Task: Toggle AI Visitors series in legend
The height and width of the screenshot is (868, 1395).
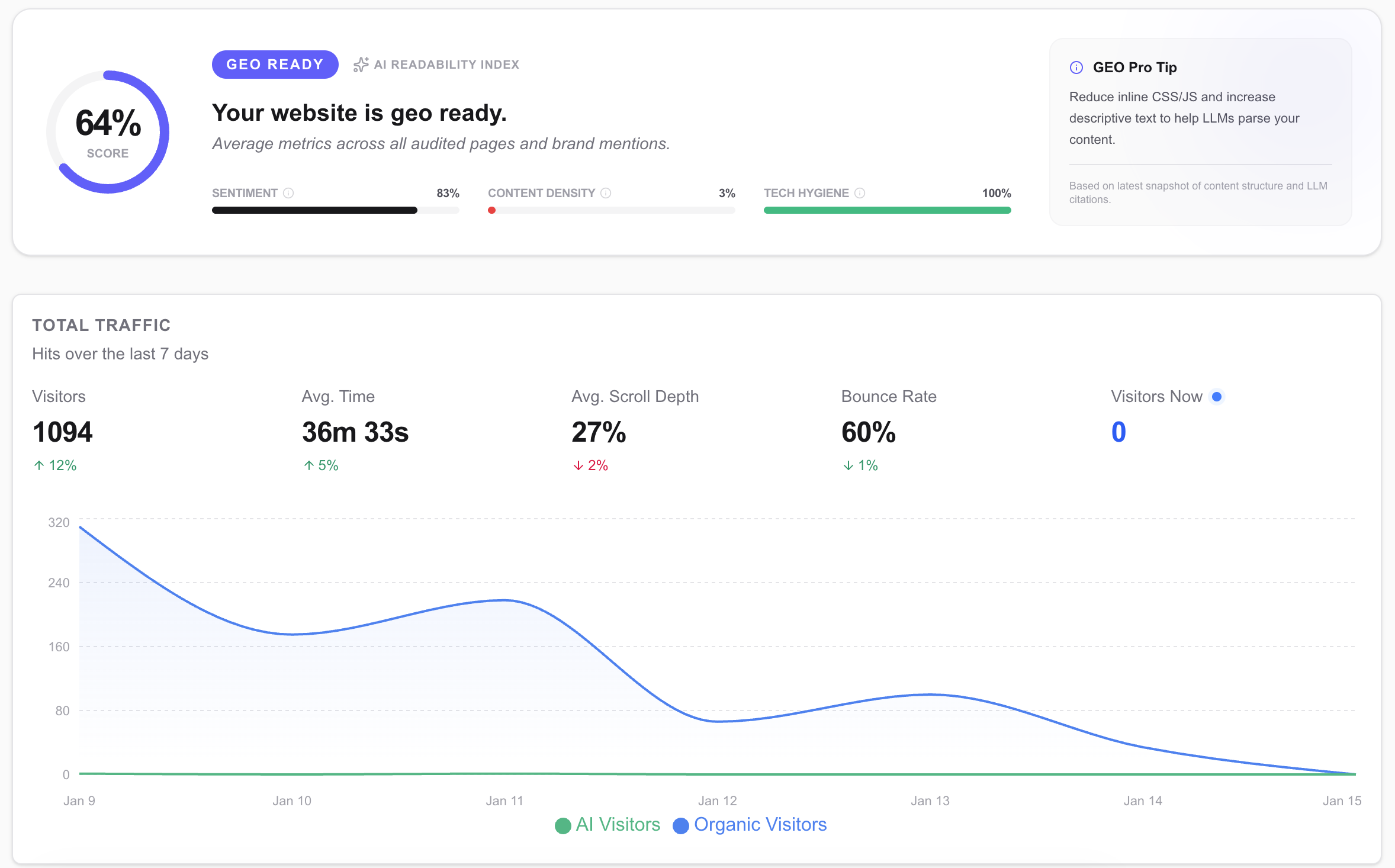Action: (x=607, y=825)
